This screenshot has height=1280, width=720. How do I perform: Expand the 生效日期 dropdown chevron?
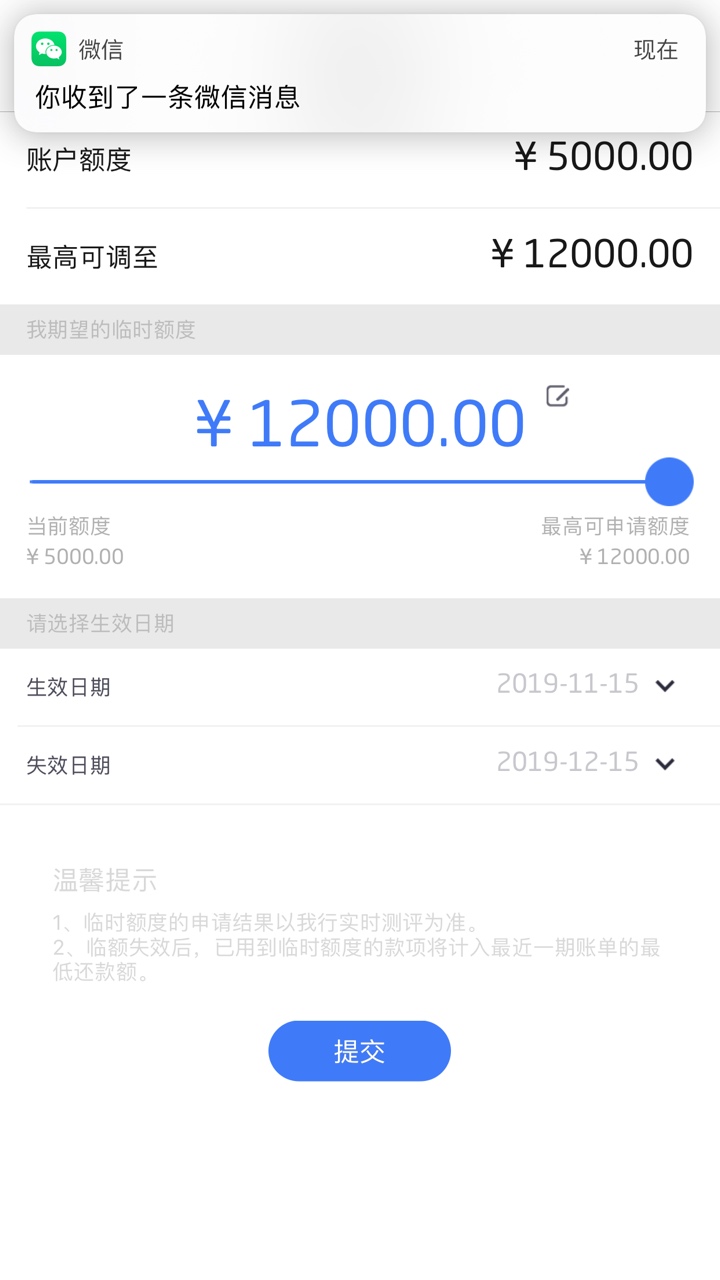665,686
